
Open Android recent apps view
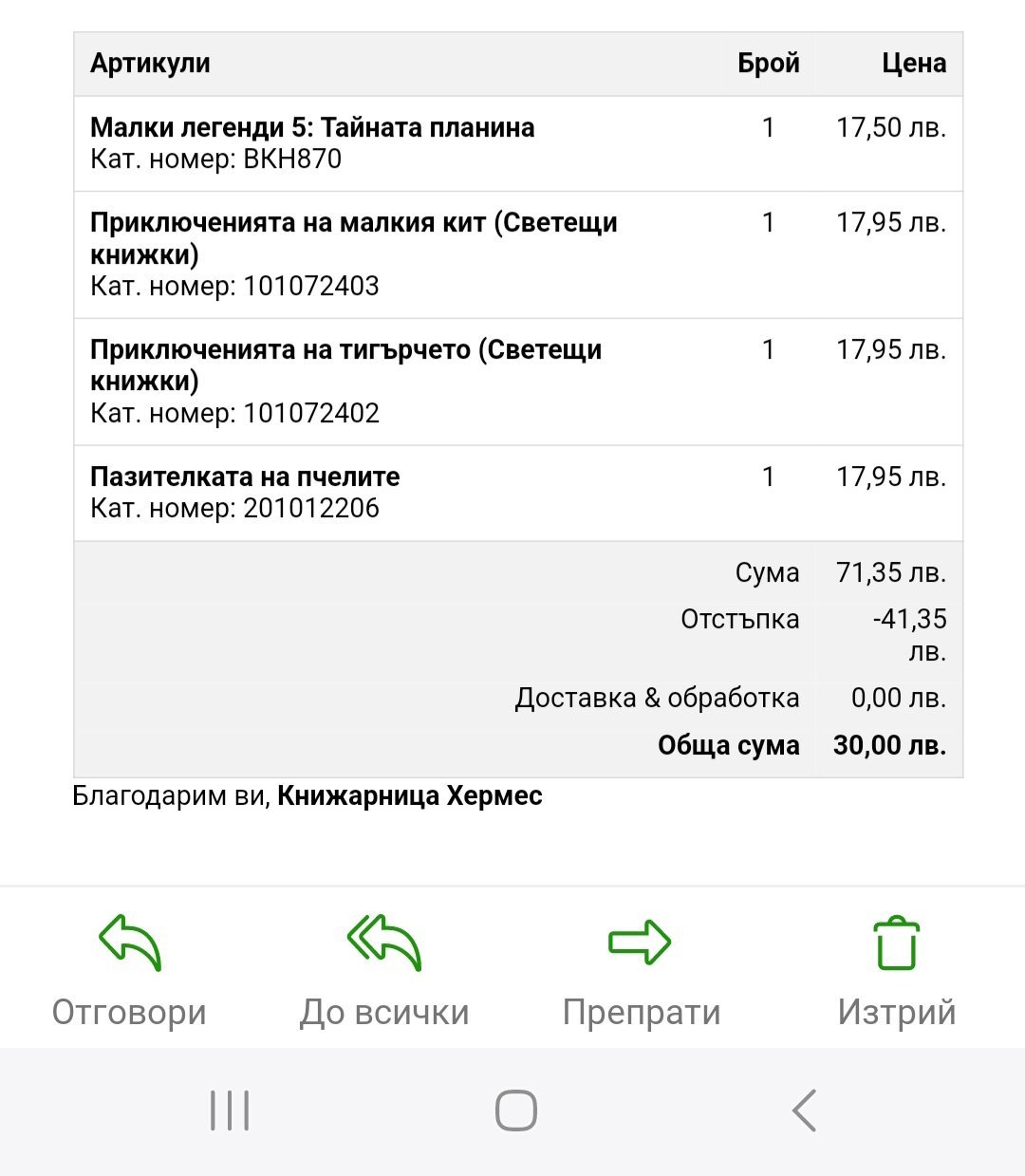pos(230,1111)
